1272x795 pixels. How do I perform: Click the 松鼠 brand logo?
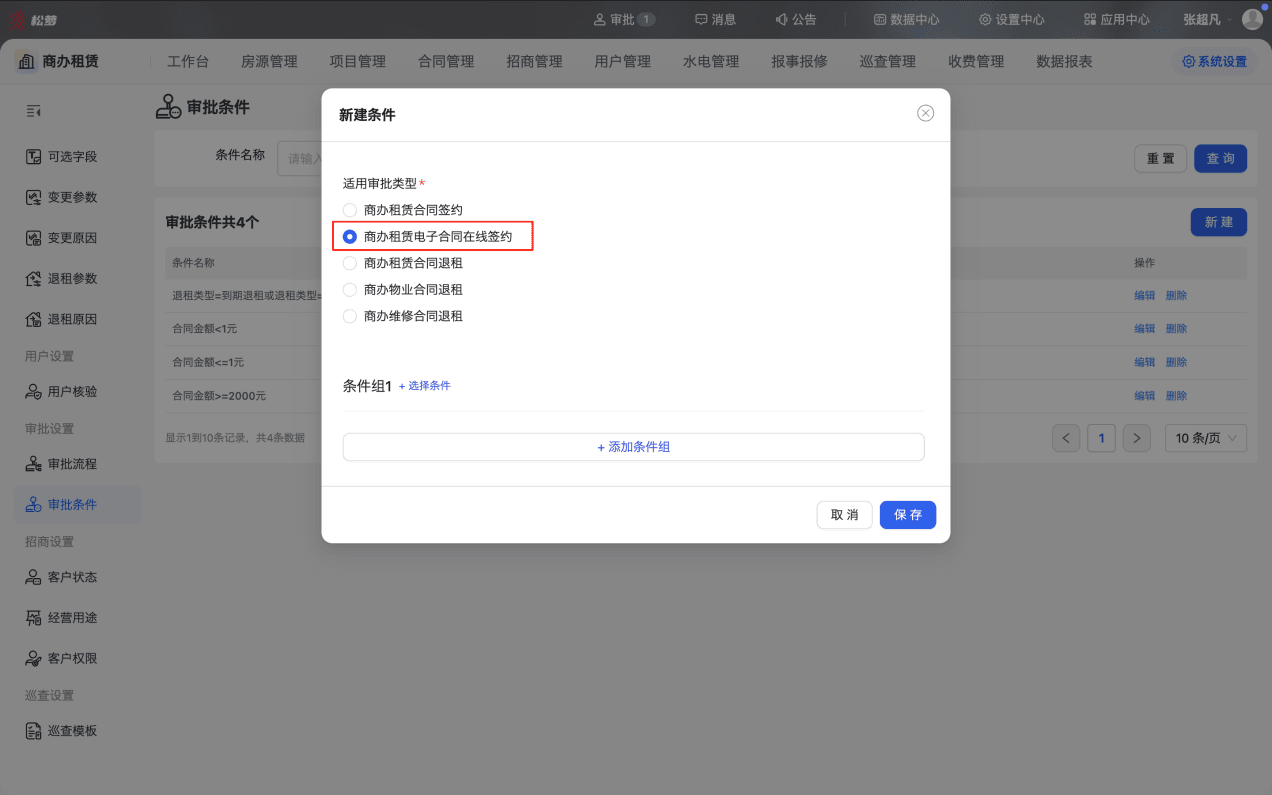(x=35, y=19)
